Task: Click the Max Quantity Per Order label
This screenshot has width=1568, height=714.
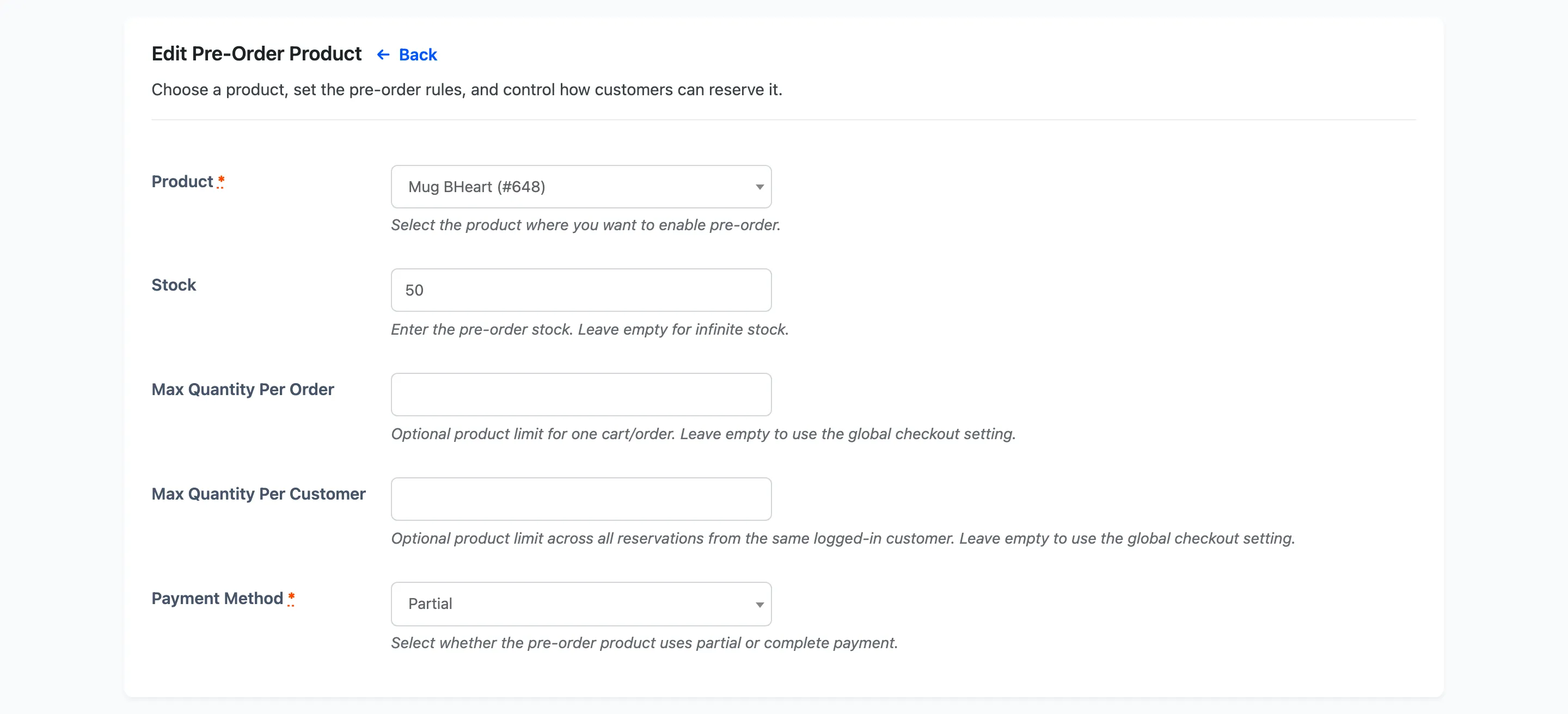Action: coord(242,389)
